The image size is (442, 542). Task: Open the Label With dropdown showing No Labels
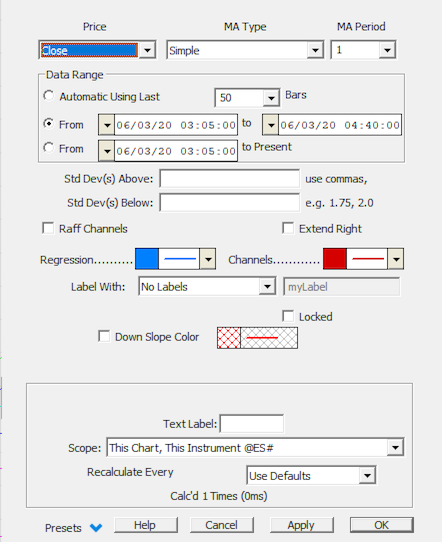[x=207, y=286]
